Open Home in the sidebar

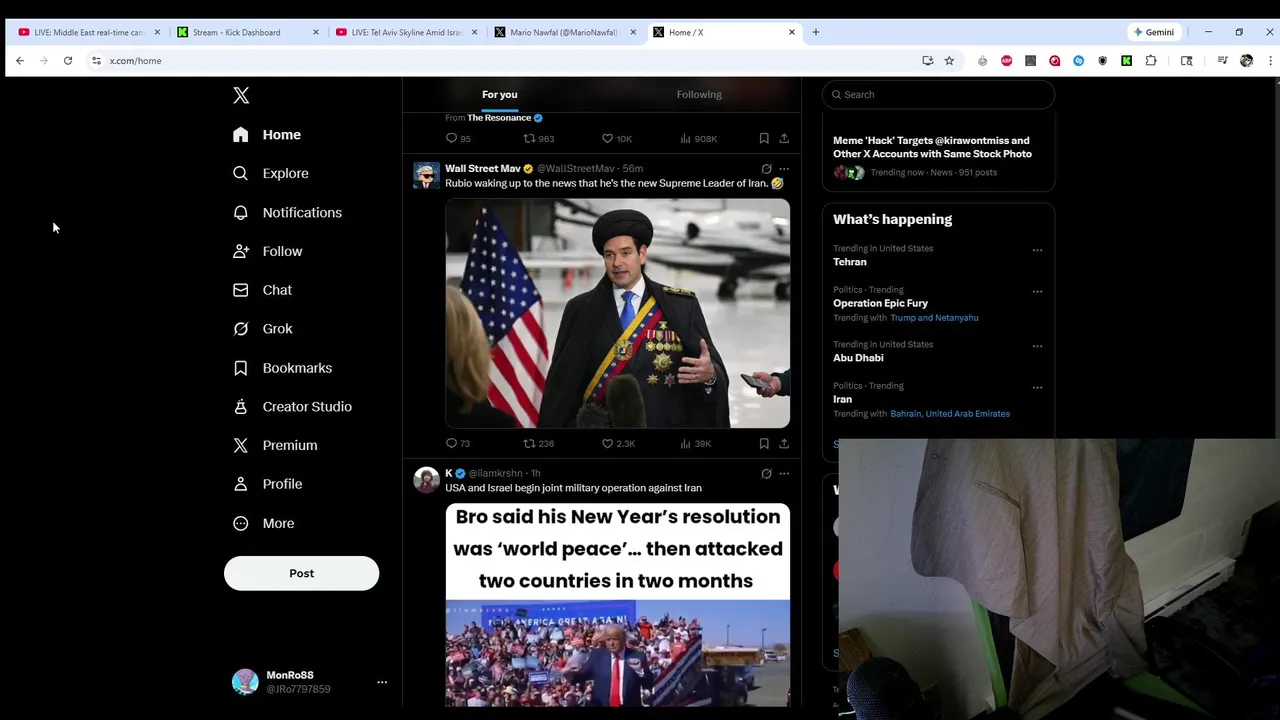click(x=267, y=134)
